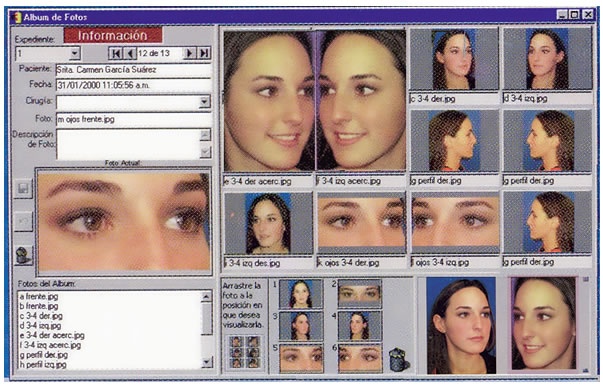603x388 pixels.
Task: Click the trash can icon next to layout slot 6
Action: pos(399,360)
